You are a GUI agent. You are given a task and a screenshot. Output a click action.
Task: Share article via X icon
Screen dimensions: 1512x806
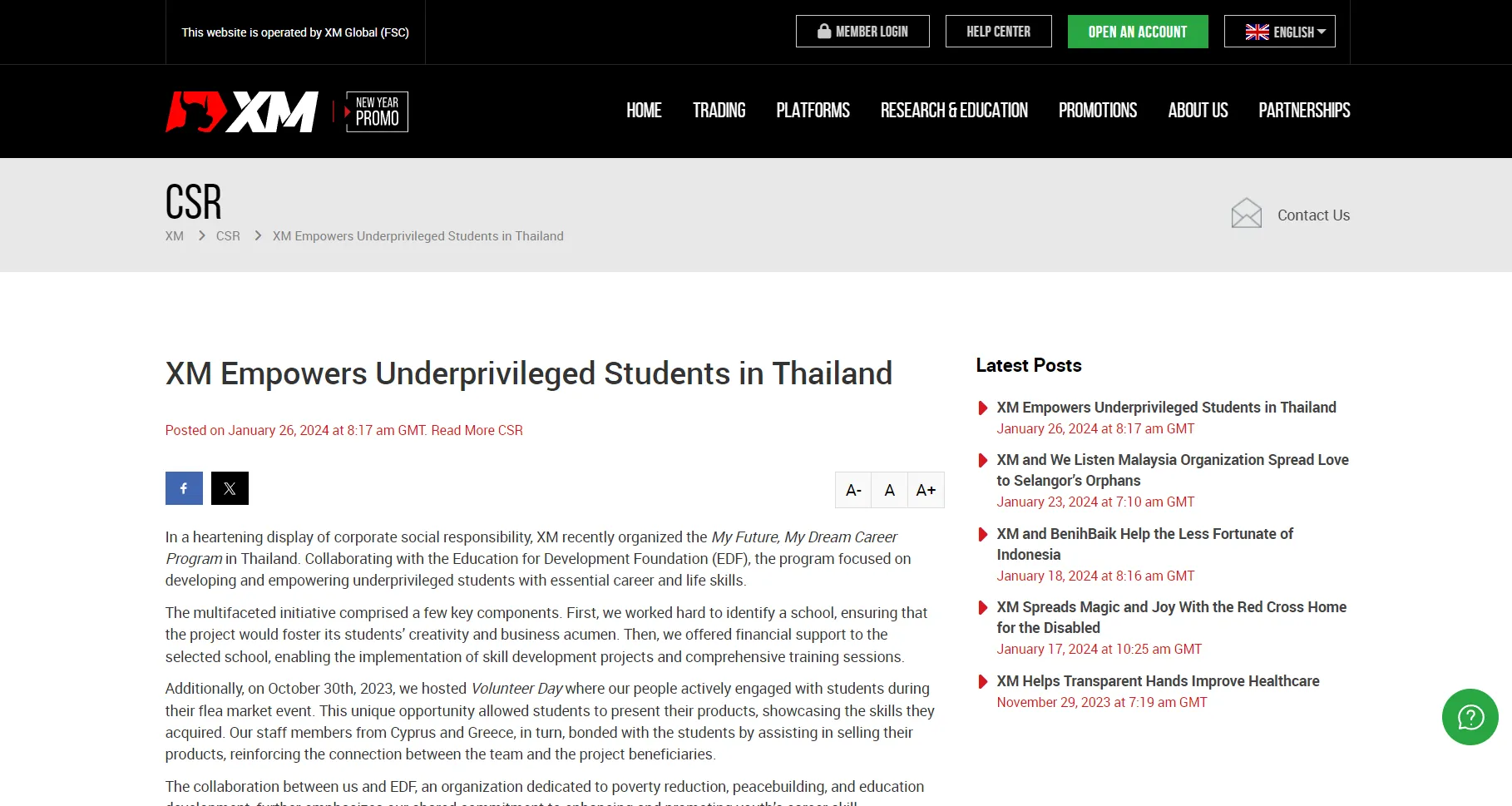click(x=230, y=488)
